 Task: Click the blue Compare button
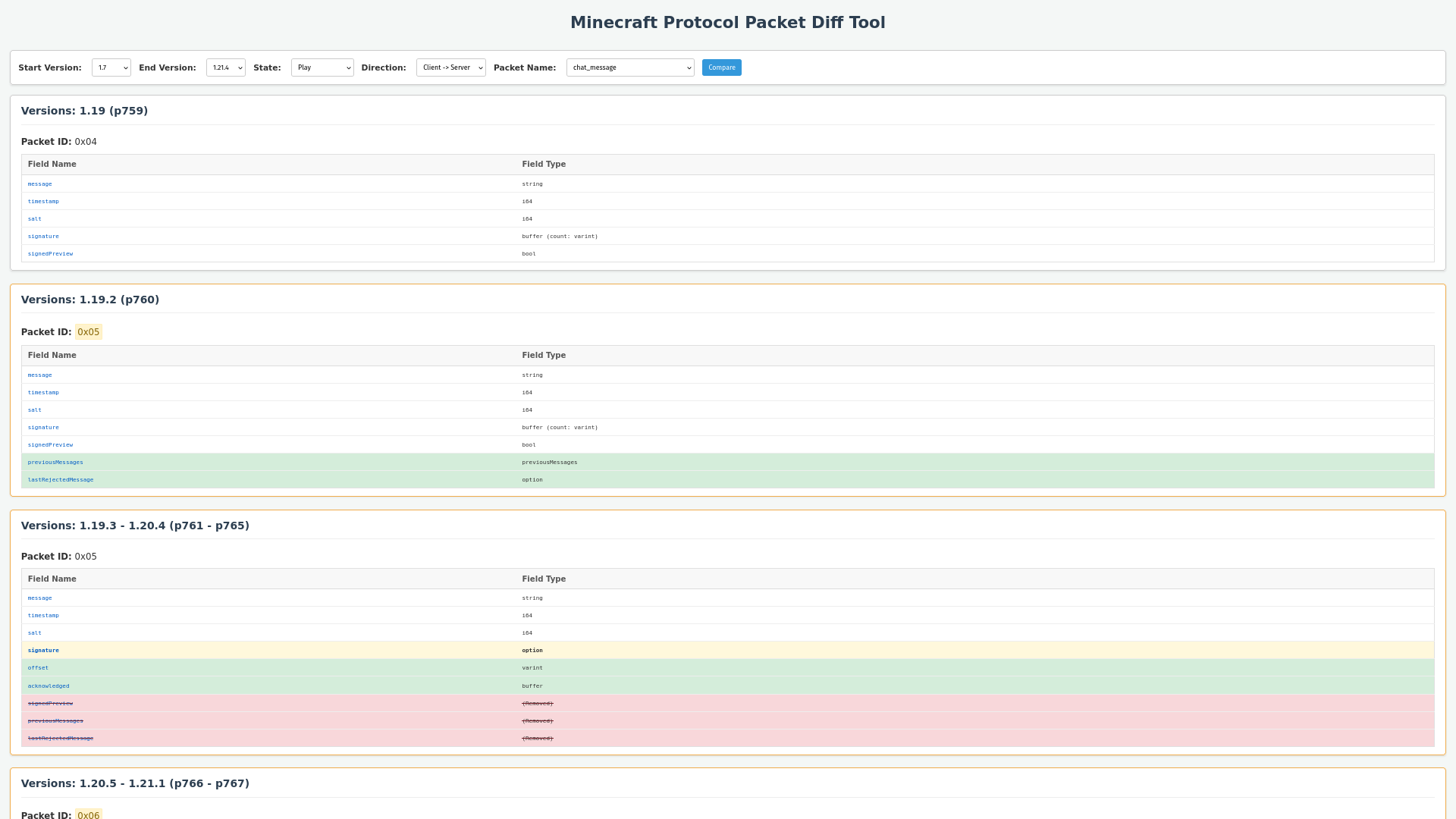click(721, 67)
